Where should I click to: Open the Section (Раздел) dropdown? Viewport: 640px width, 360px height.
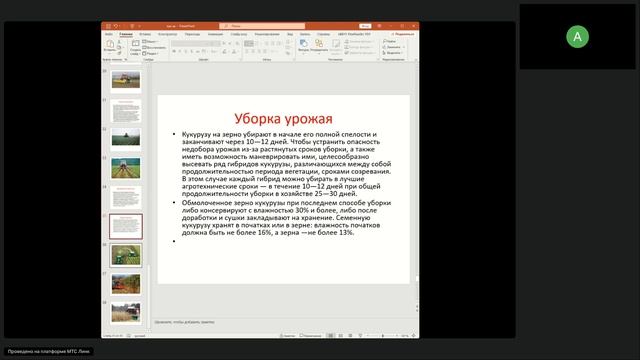tap(150, 53)
